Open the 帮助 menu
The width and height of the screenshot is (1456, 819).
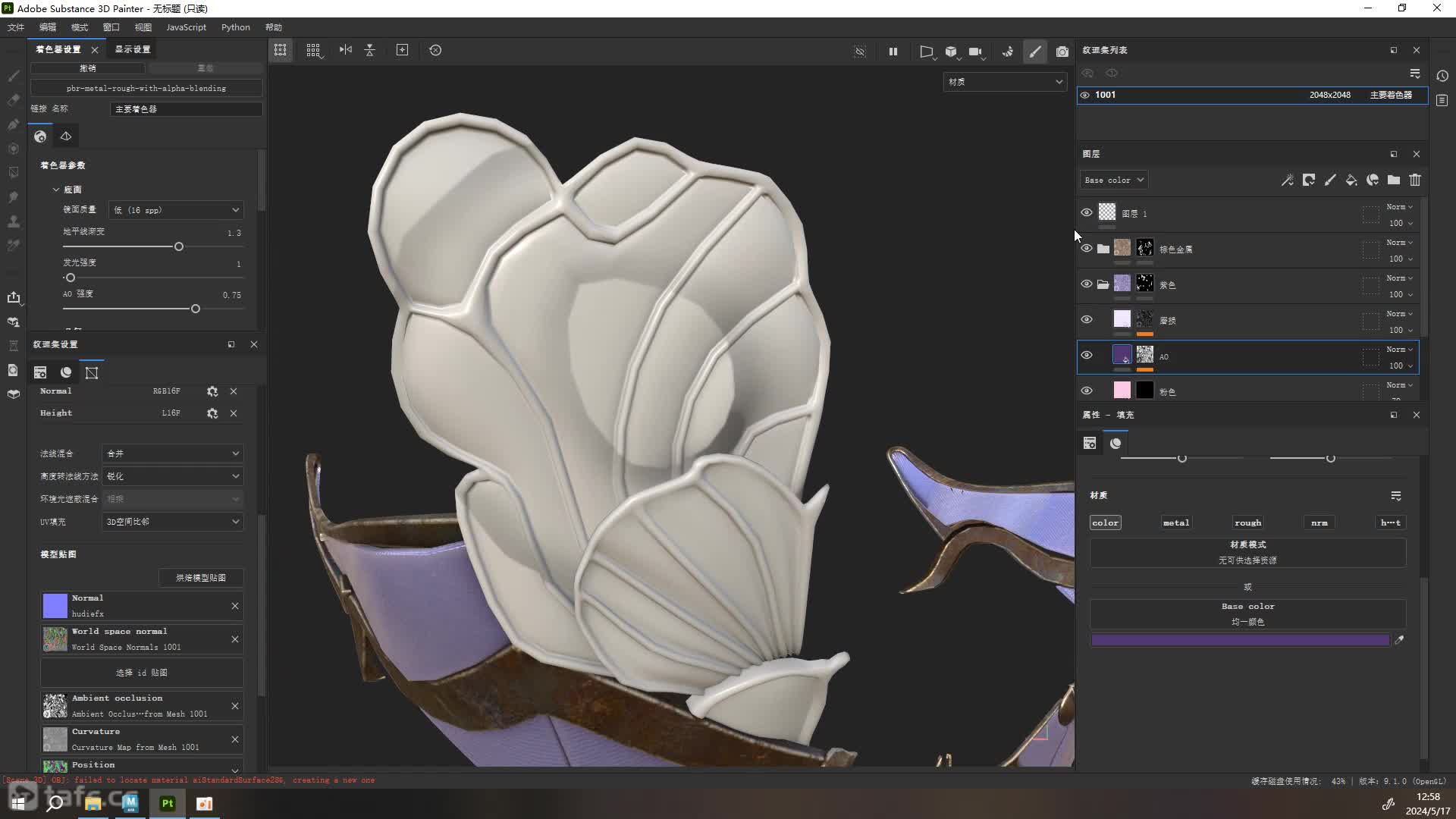point(274,27)
